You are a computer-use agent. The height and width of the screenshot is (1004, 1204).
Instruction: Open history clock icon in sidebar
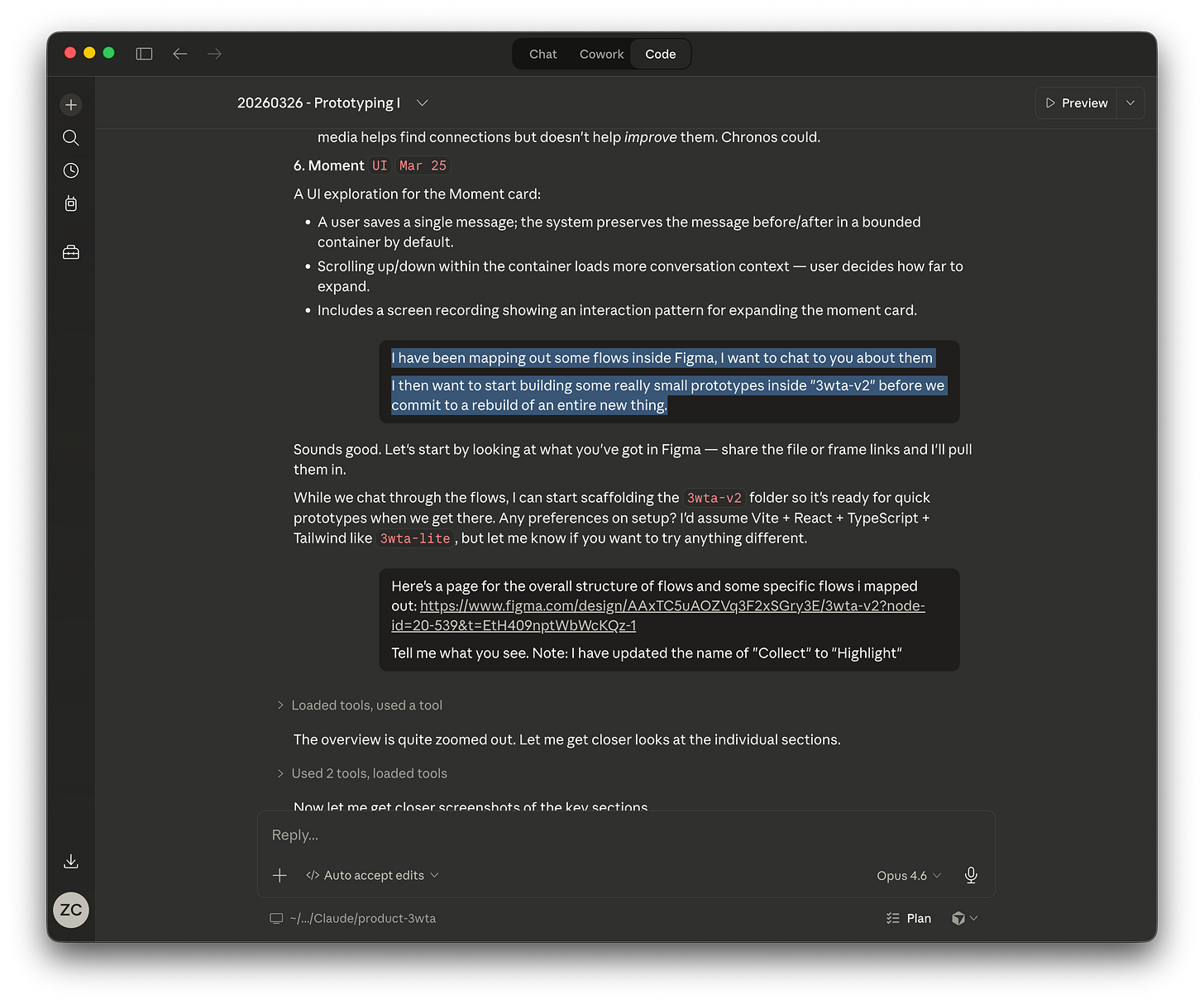coord(71,170)
